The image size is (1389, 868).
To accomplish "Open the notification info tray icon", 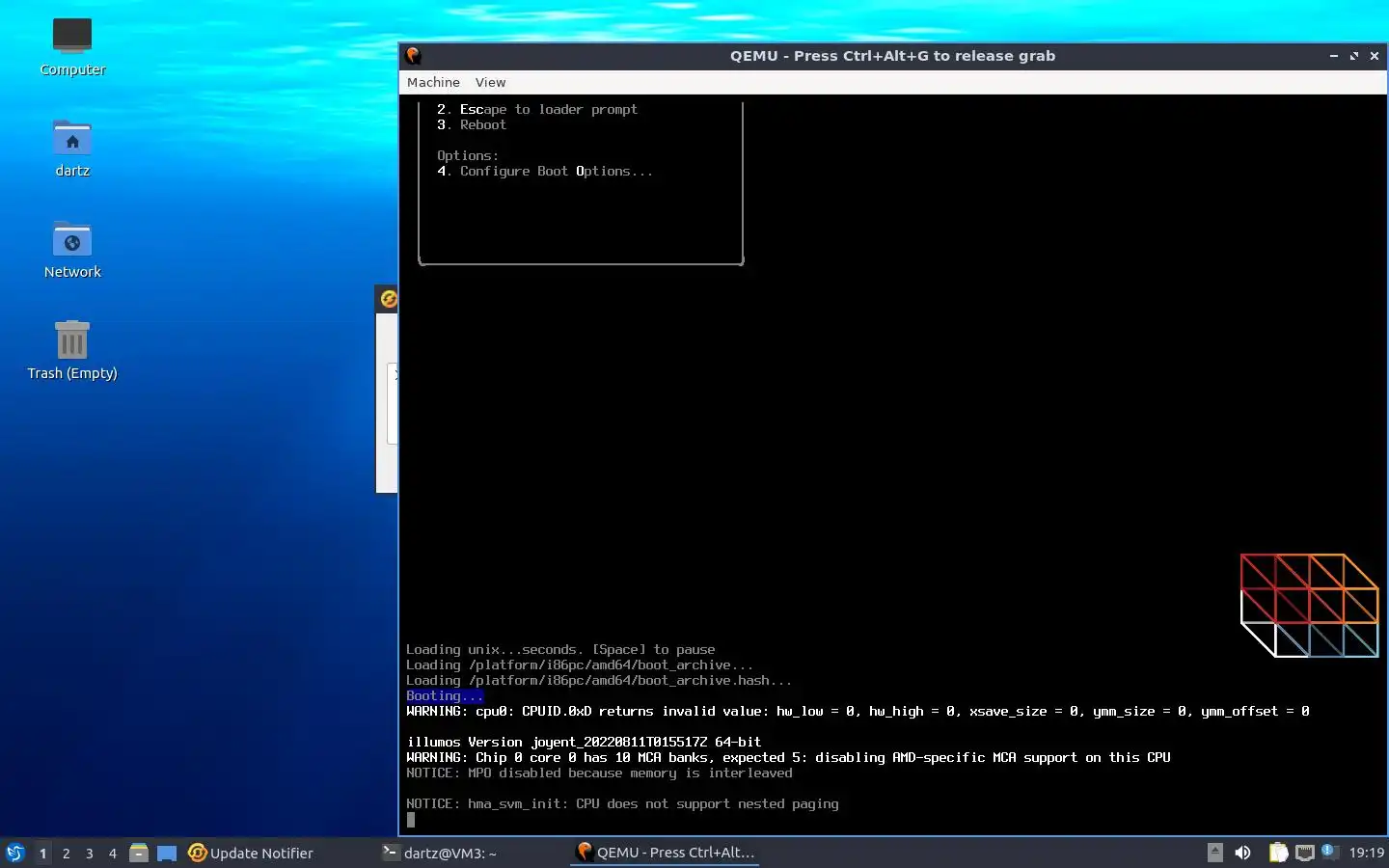I will (1328, 851).
